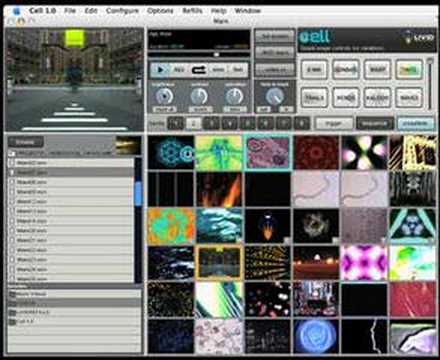Select the highlighted bank number 2
Screen dimensions: 440x360
click(x=193, y=124)
